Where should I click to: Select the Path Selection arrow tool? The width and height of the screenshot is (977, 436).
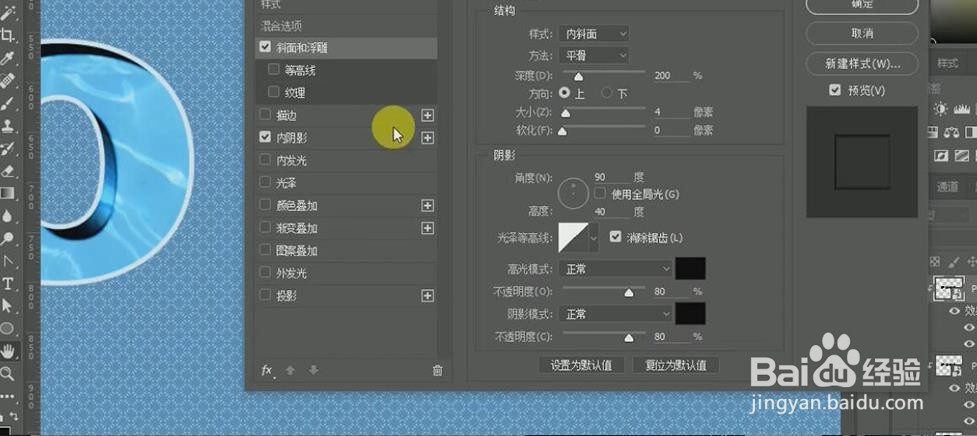(7, 306)
